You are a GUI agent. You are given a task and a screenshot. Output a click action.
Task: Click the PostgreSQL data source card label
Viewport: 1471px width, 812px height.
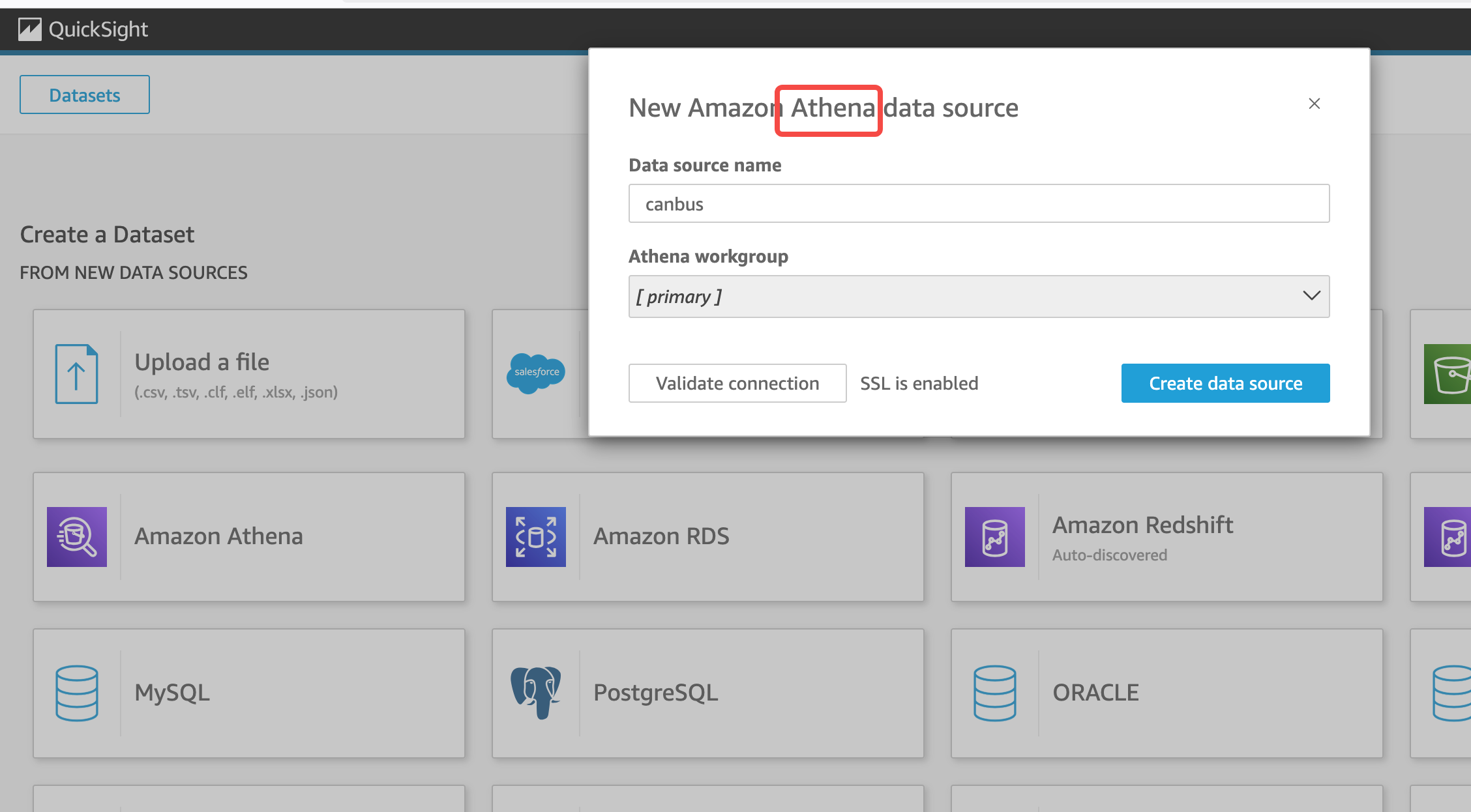655,693
